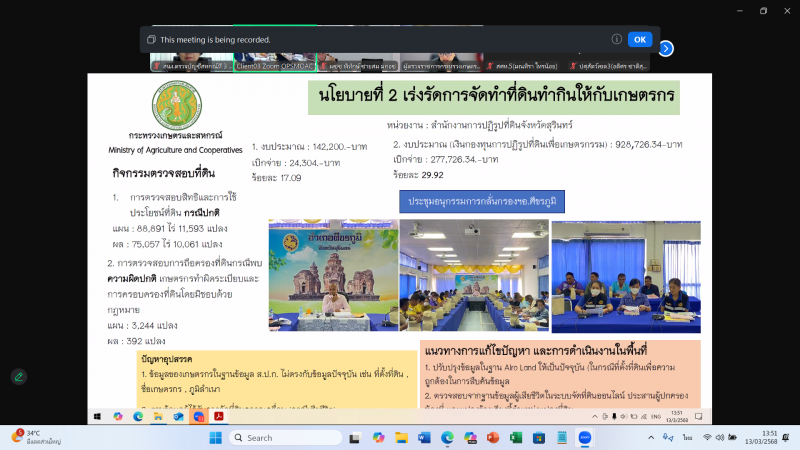Select the ปัญหาอุปสรรค heading
800x450 pixels.
[167, 359]
